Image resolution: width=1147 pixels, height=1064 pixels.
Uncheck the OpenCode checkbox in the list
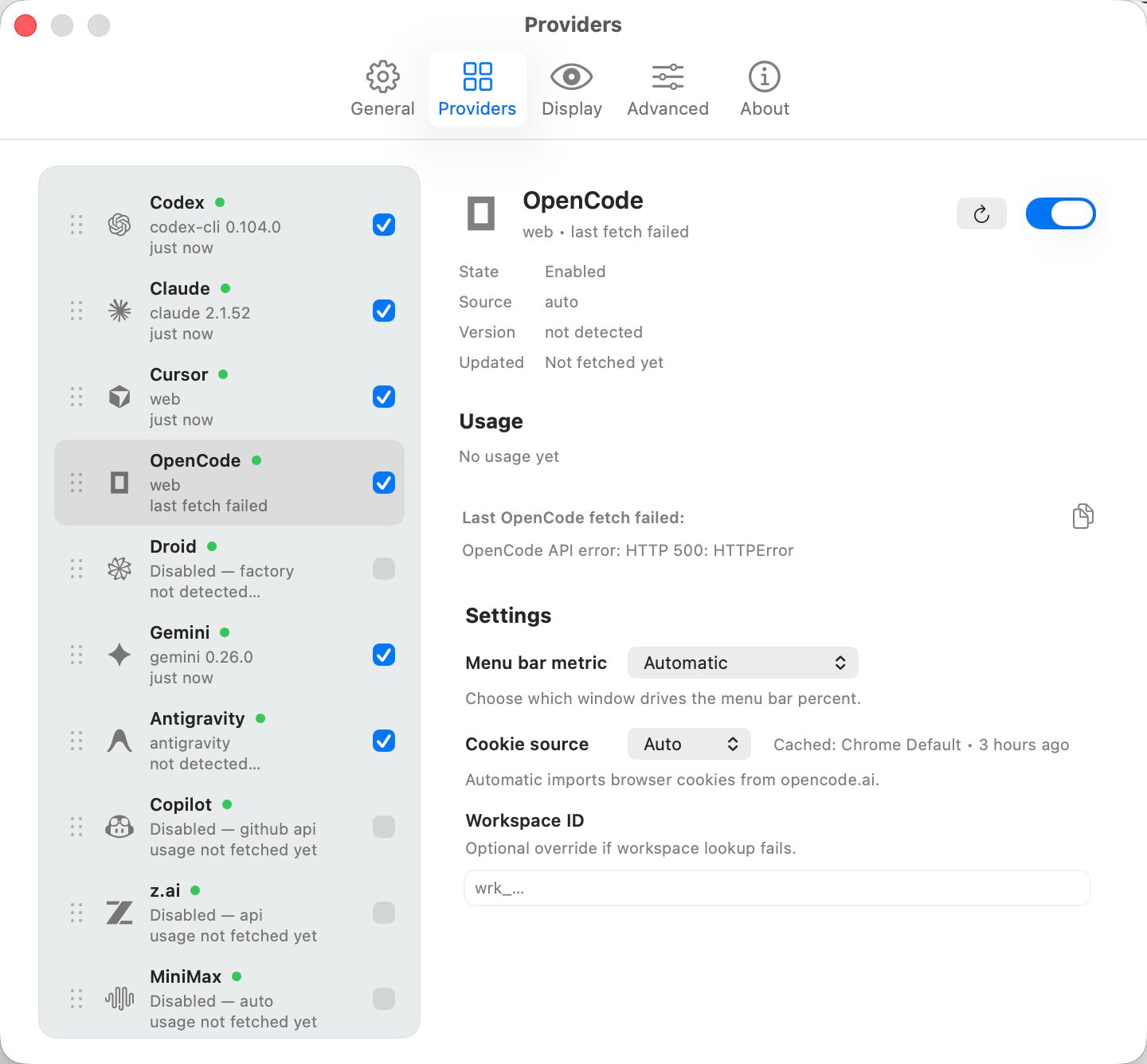tap(384, 483)
